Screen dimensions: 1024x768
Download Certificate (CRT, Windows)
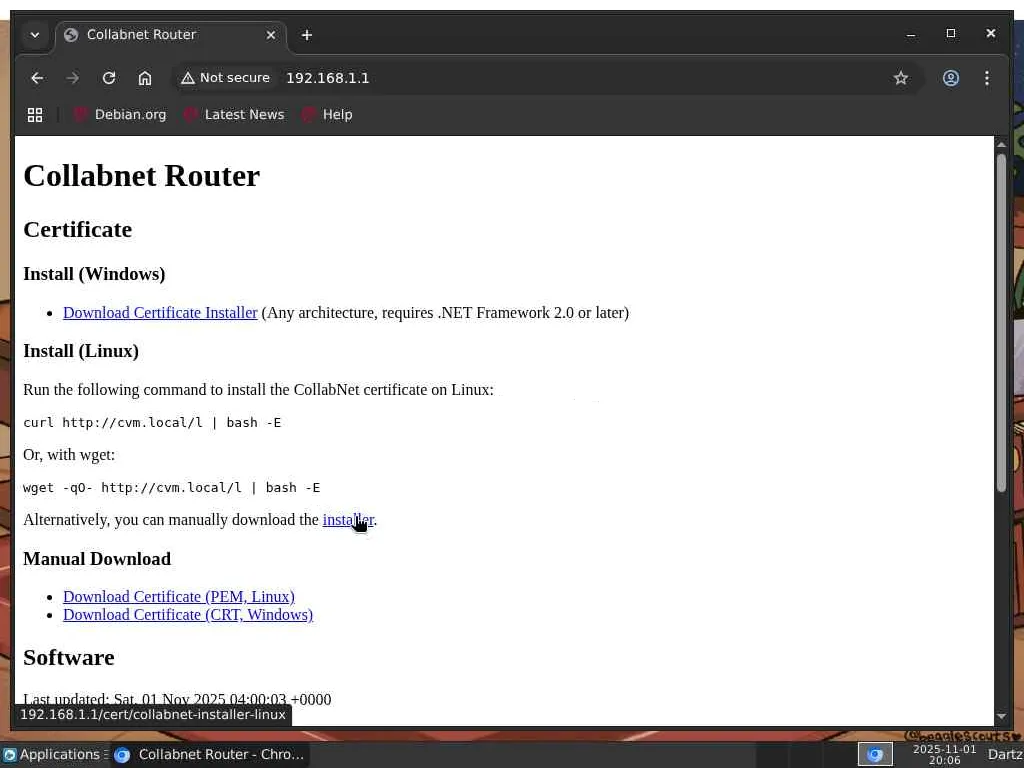point(188,615)
